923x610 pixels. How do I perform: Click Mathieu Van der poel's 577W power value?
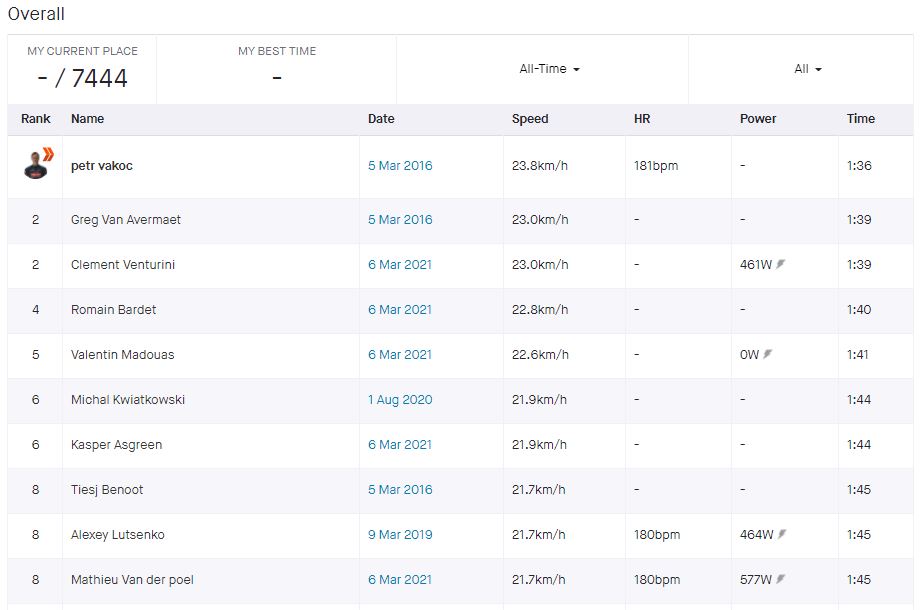click(x=756, y=579)
